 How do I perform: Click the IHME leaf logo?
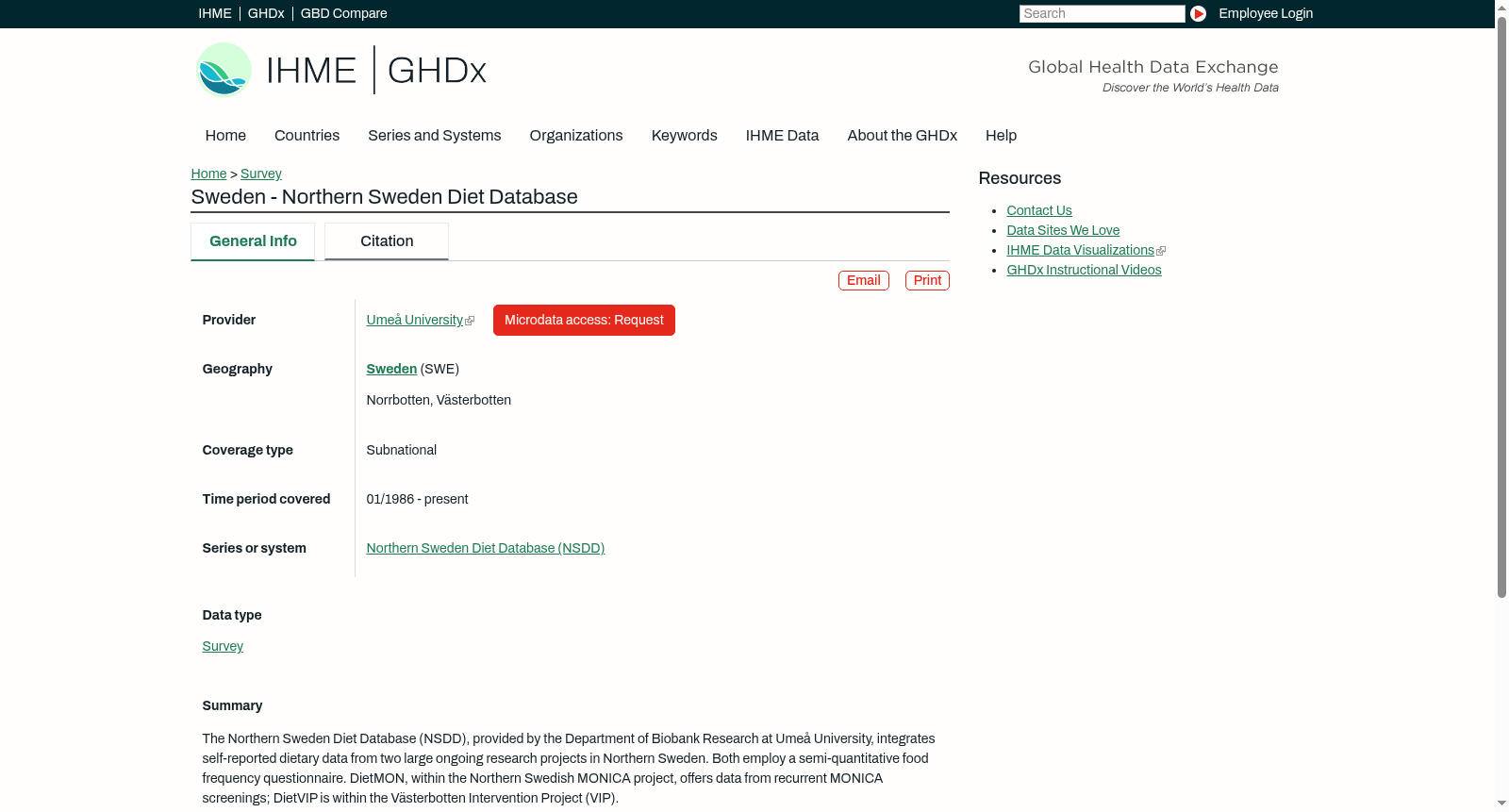[x=224, y=70]
